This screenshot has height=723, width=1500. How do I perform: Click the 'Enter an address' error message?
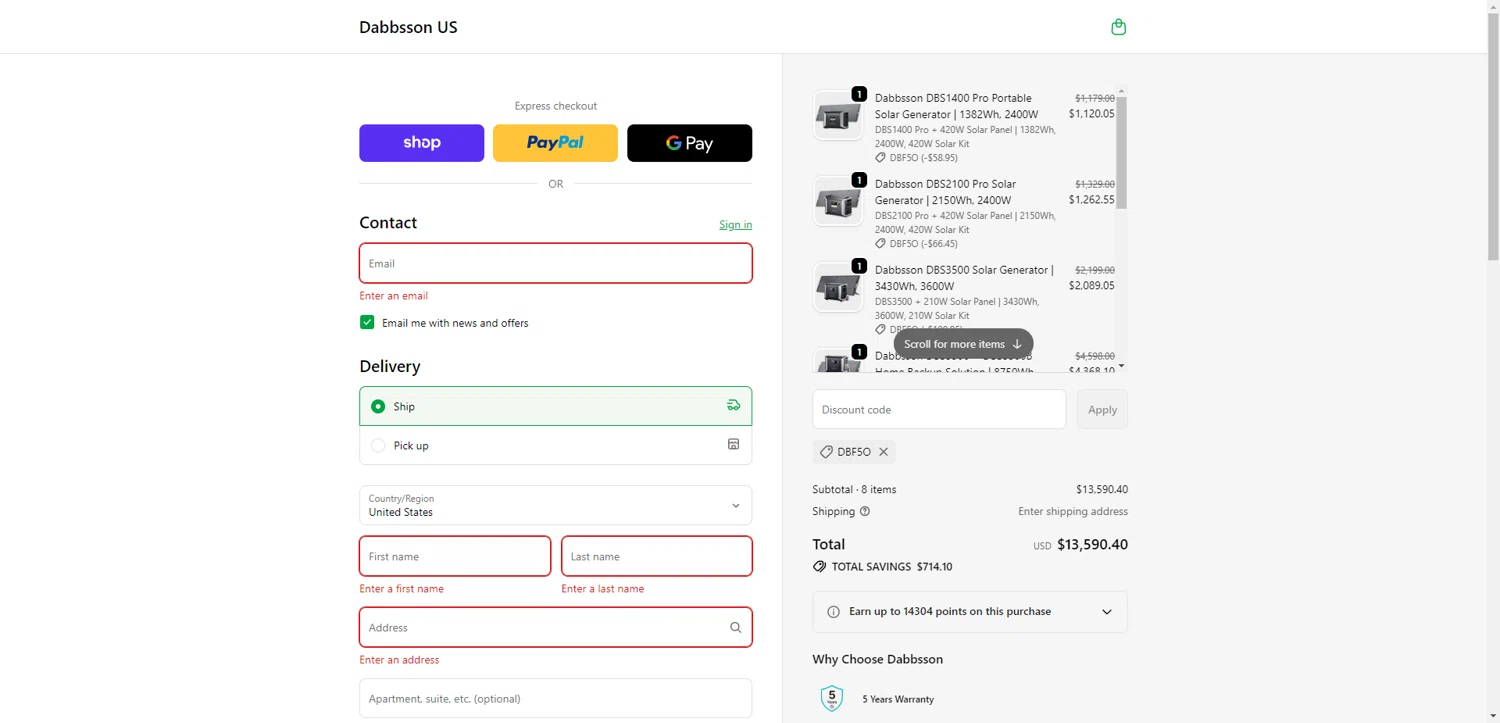tap(399, 660)
